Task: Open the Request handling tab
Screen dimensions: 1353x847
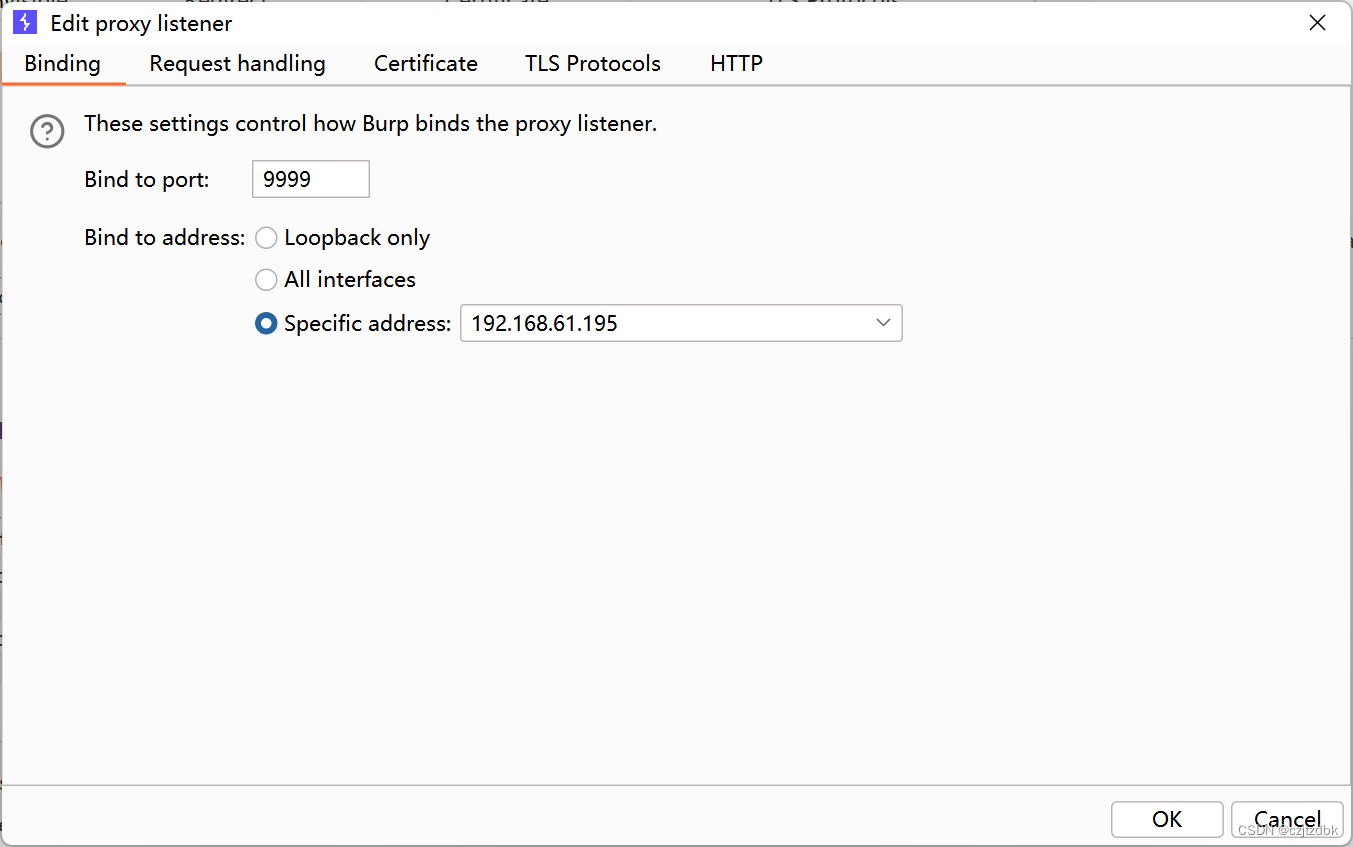Action: click(x=237, y=64)
